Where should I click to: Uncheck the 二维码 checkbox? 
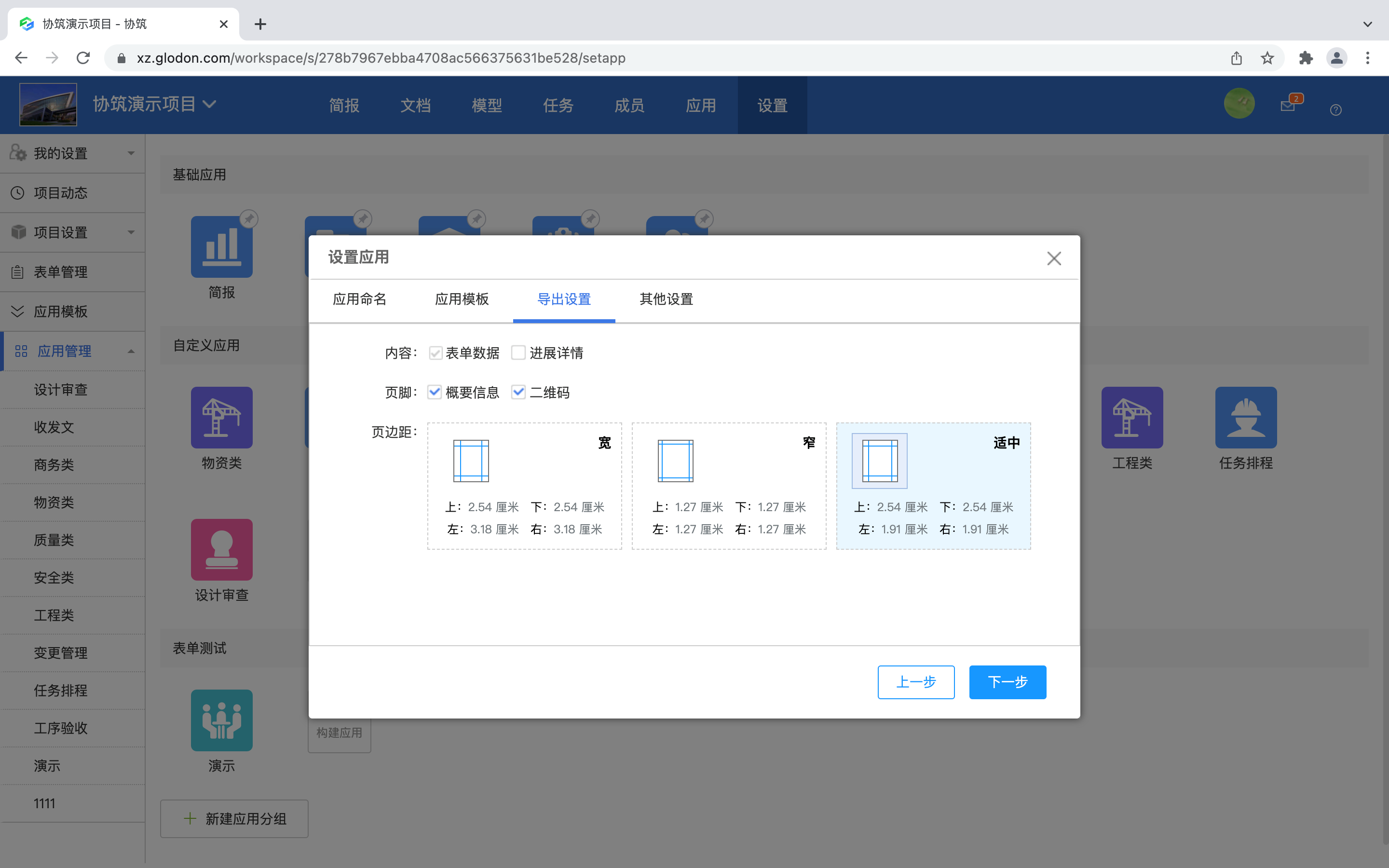click(519, 392)
